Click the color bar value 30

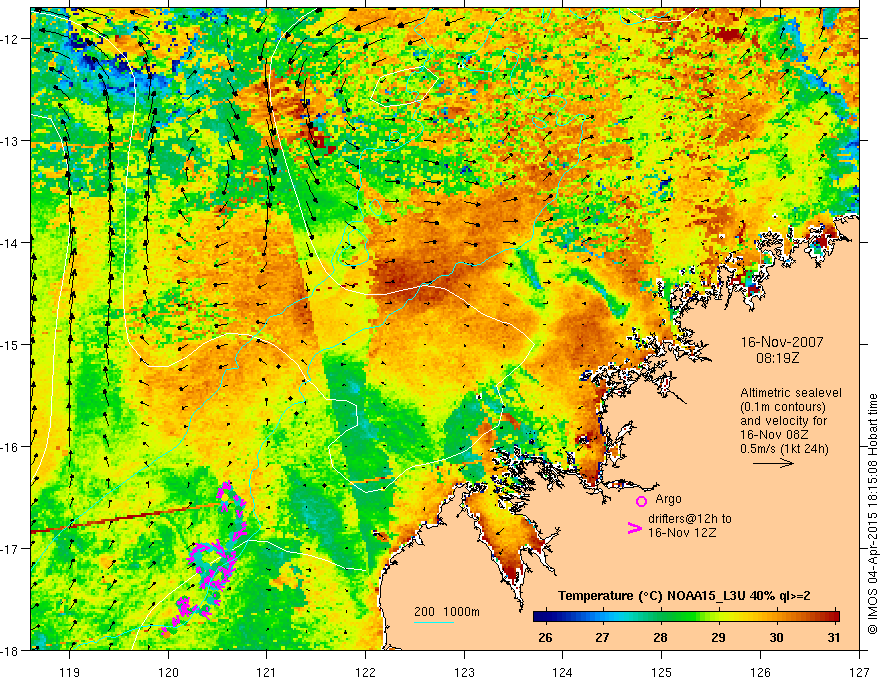coord(776,637)
